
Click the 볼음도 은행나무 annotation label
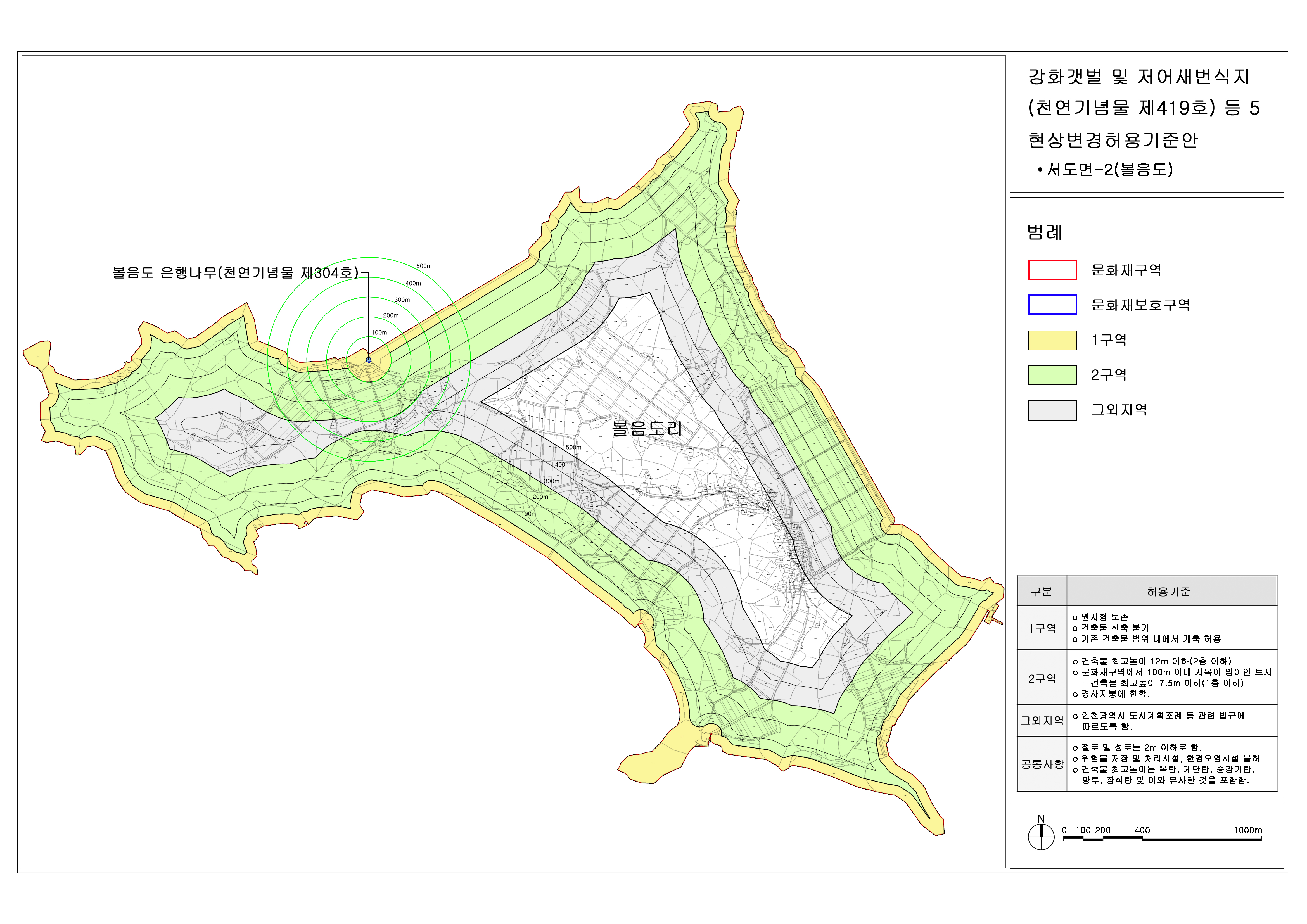(235, 273)
